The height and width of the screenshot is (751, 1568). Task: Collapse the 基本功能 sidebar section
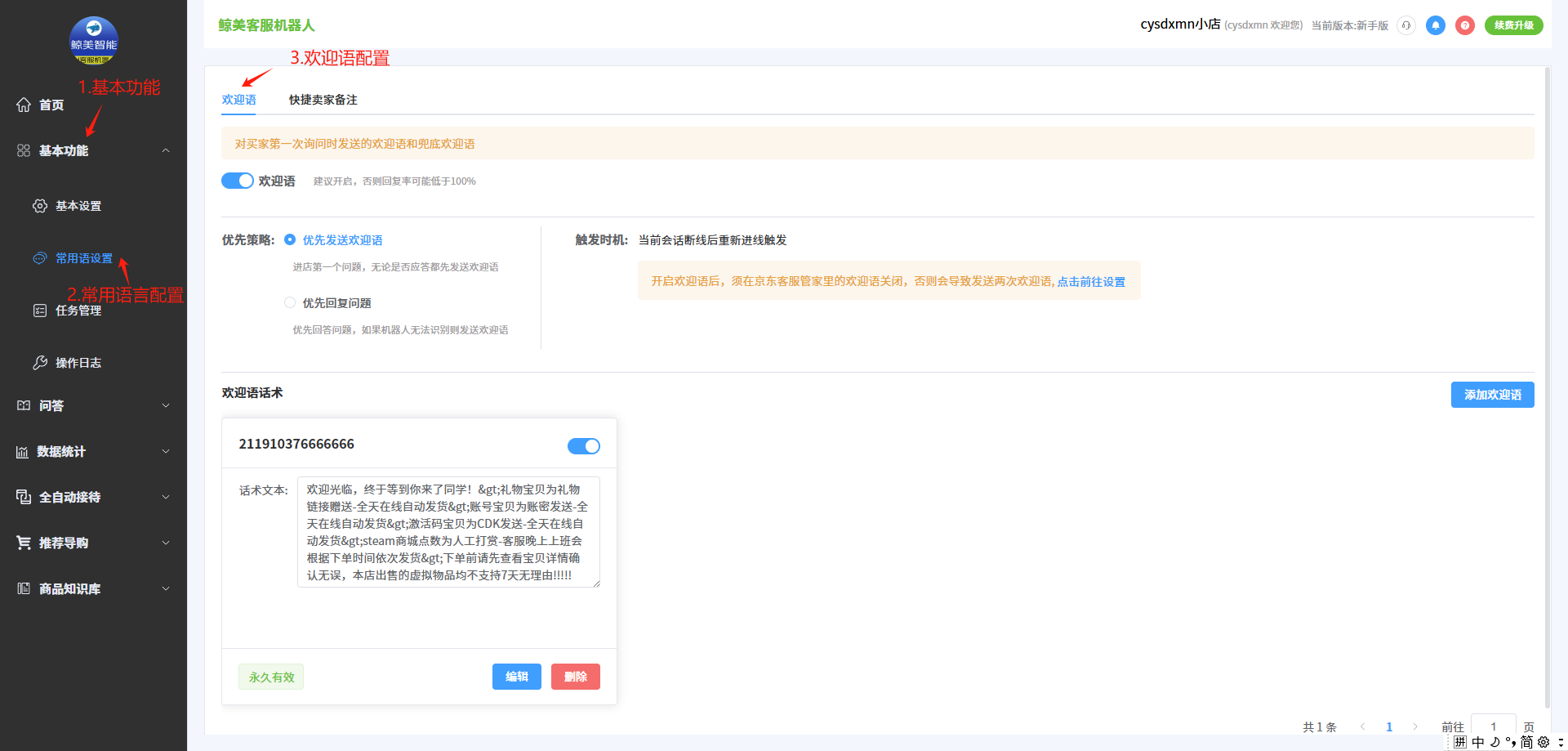[166, 150]
